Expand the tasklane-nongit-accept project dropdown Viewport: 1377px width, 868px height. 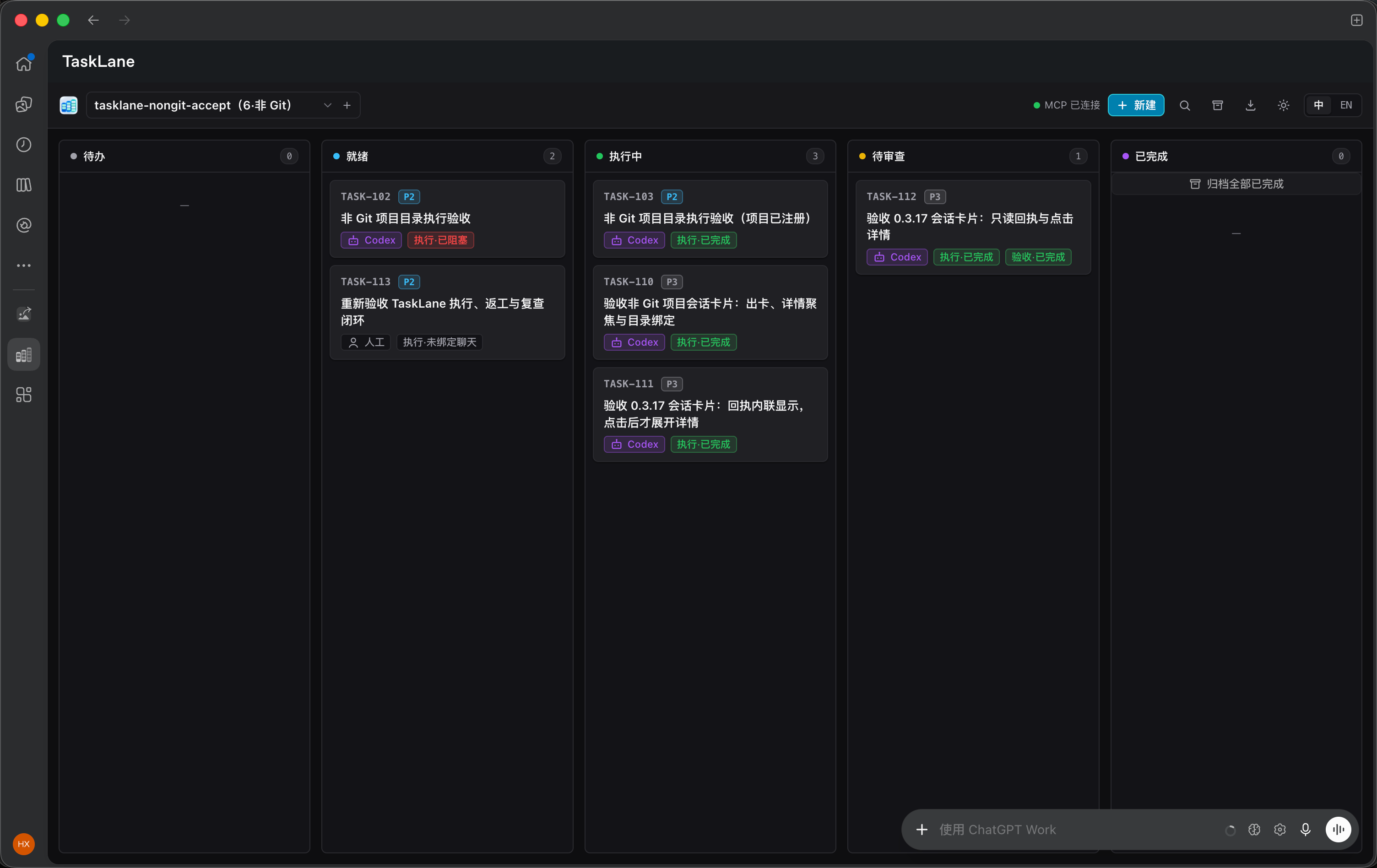point(327,105)
